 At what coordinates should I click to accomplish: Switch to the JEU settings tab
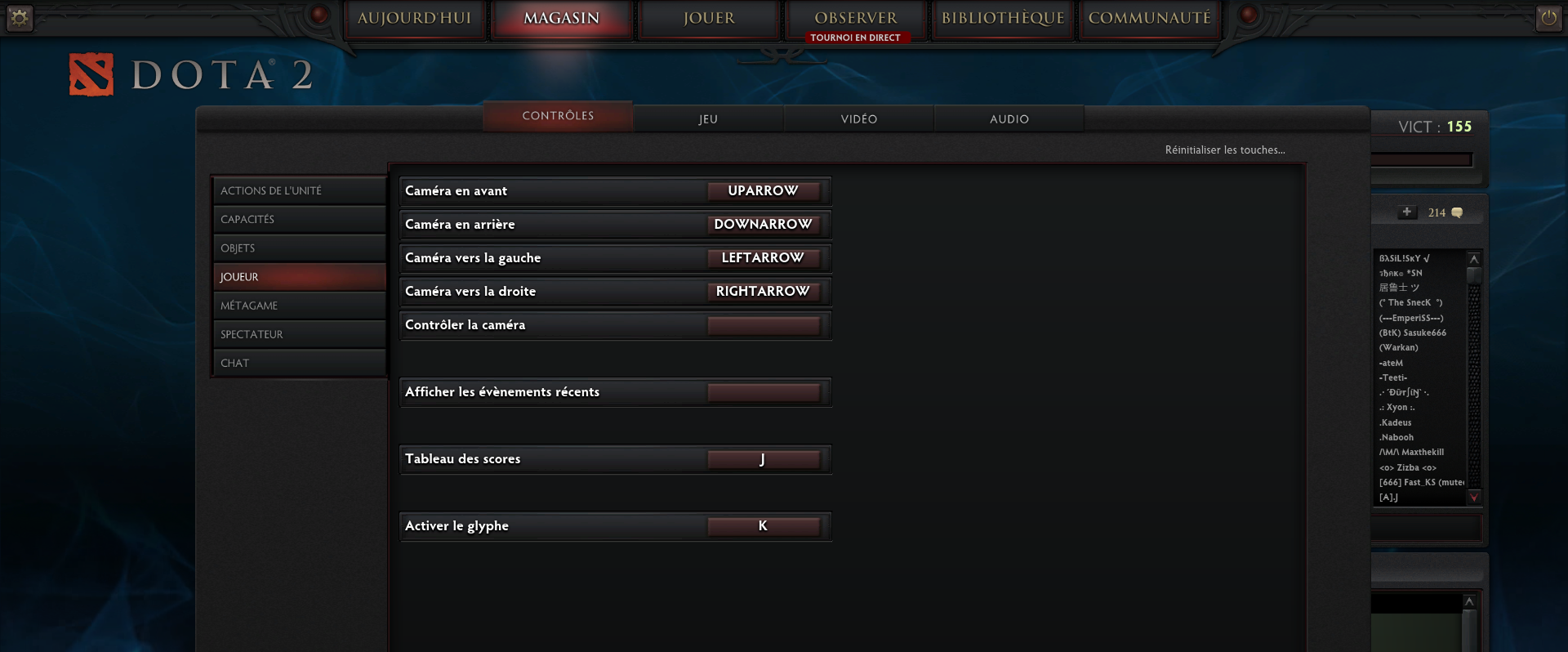point(708,118)
